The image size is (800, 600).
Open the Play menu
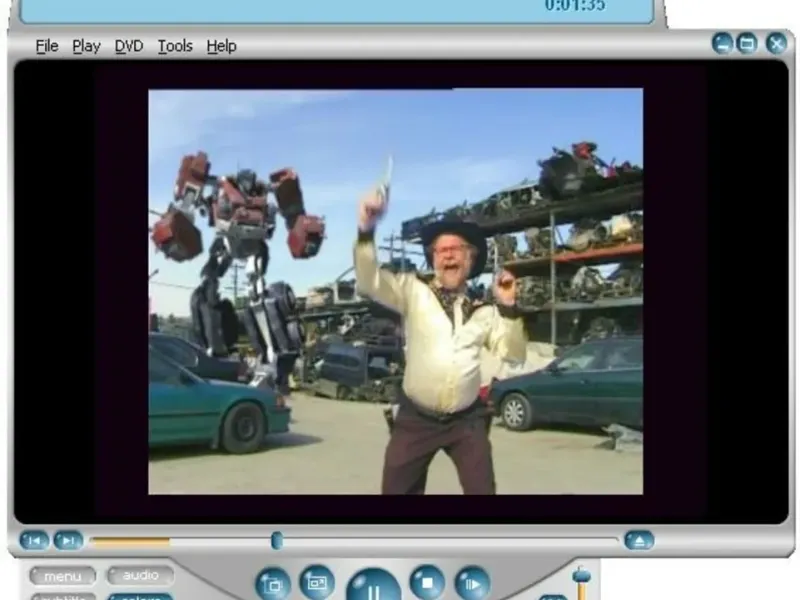pyautogui.click(x=86, y=46)
